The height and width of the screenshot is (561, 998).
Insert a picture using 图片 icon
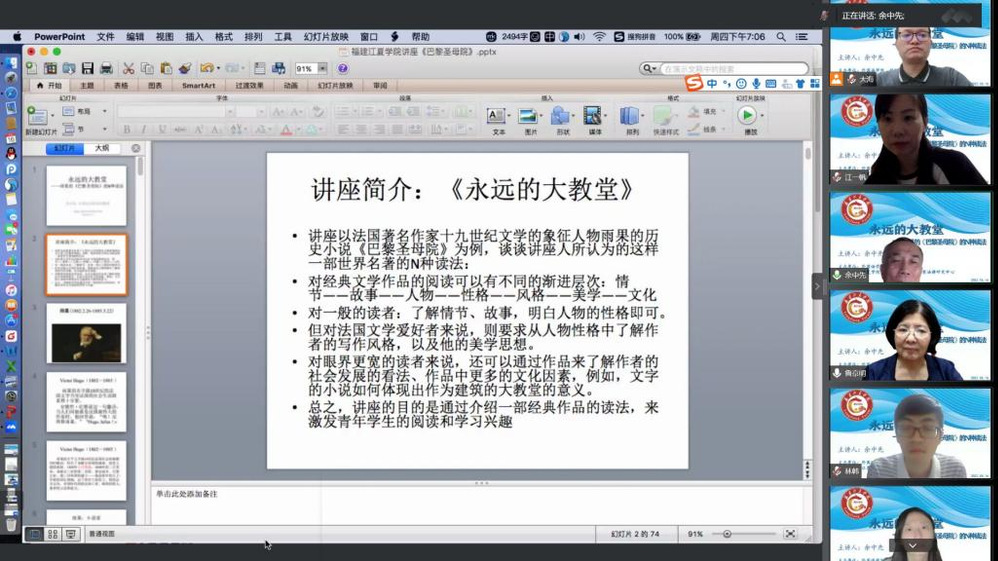pos(529,118)
